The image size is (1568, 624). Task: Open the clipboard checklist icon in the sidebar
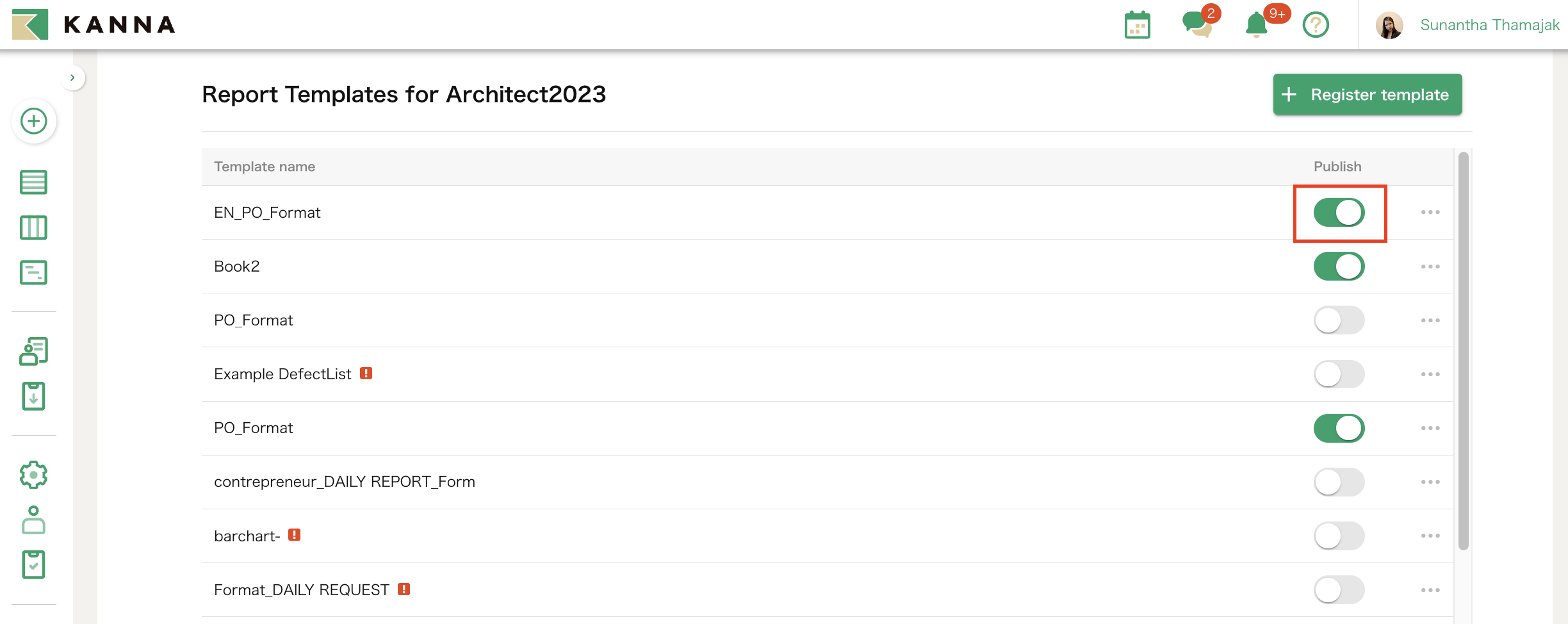click(x=33, y=564)
